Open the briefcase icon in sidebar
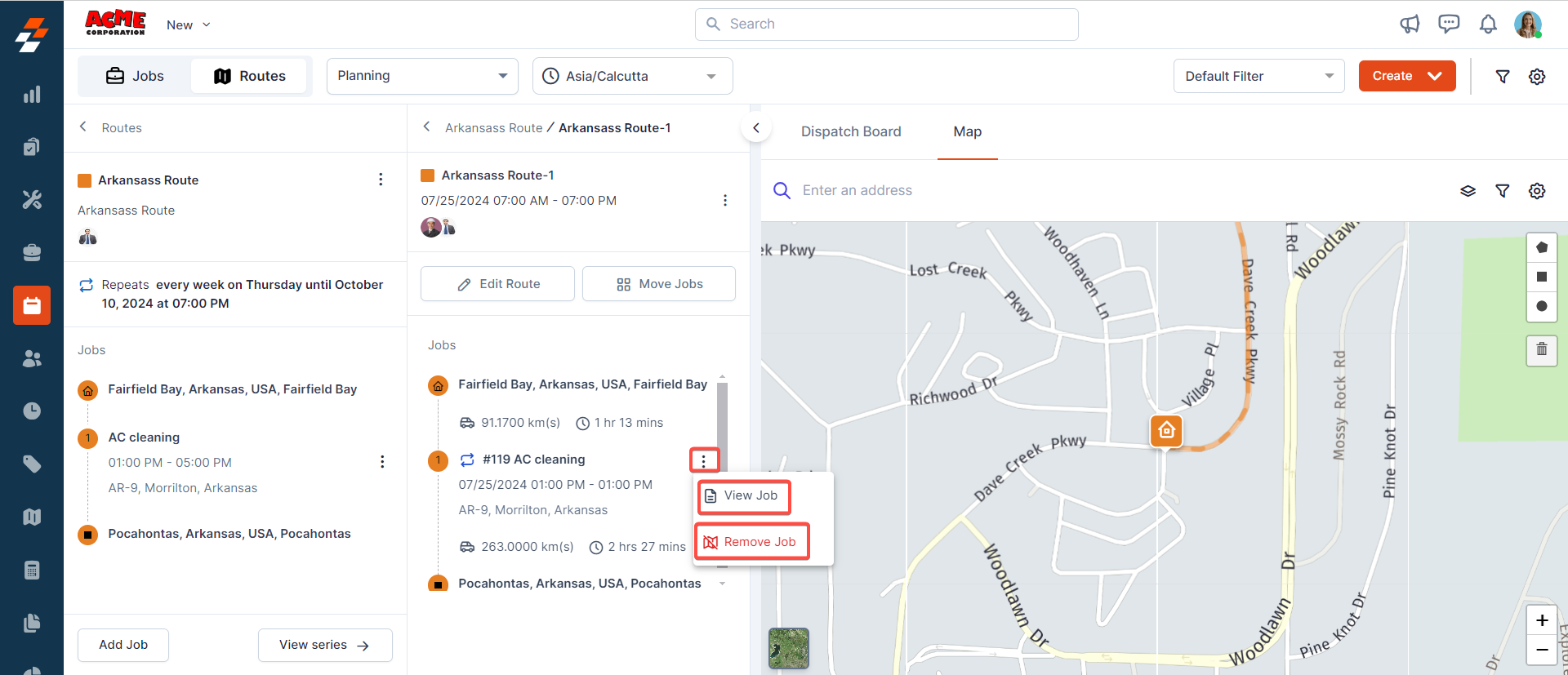1568x675 pixels. pos(32,252)
